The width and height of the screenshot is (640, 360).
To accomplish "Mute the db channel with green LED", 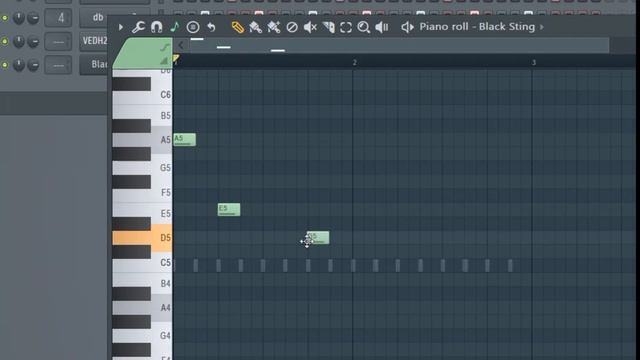I will (5, 18).
